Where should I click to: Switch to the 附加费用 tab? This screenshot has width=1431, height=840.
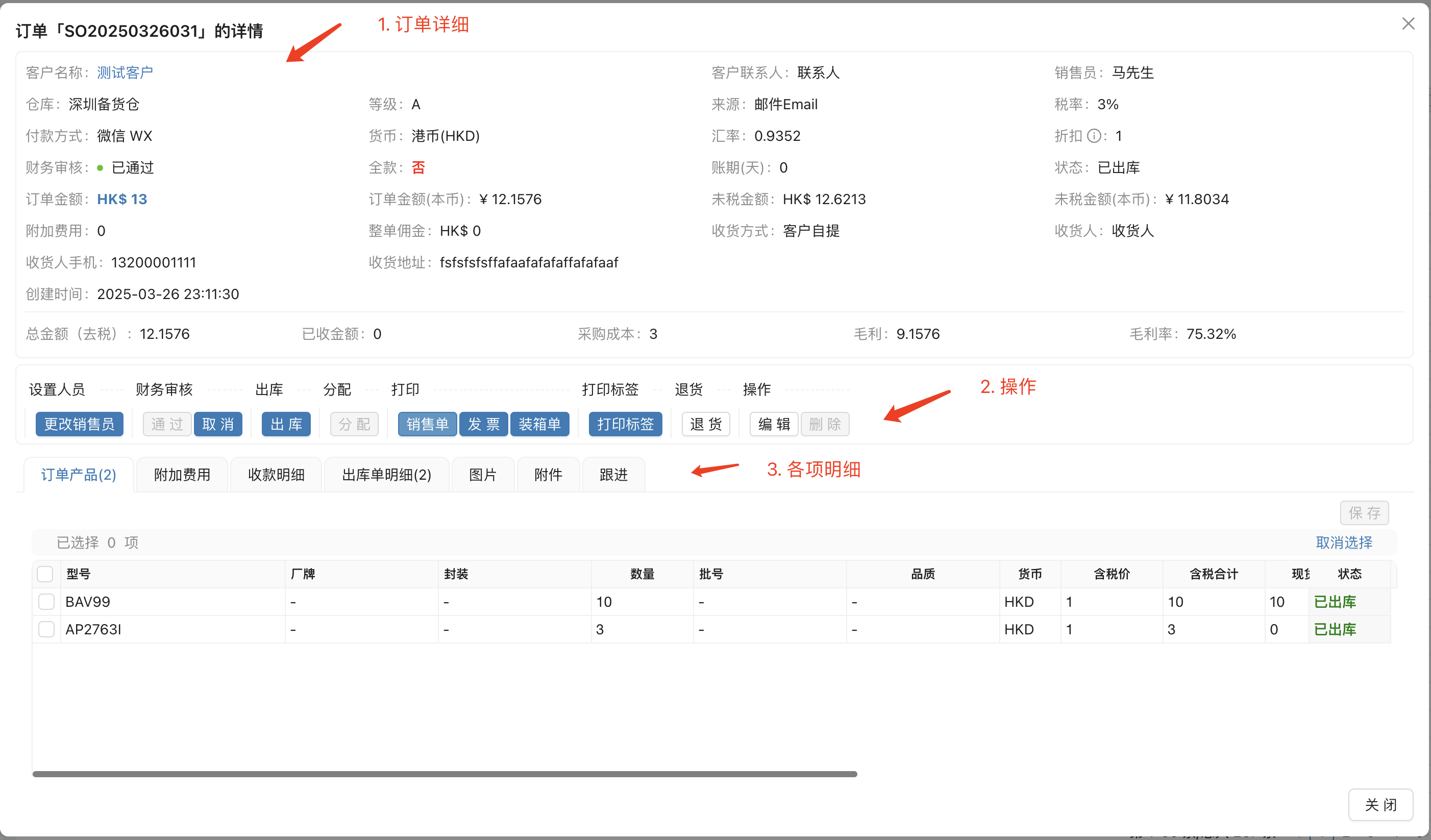181,474
